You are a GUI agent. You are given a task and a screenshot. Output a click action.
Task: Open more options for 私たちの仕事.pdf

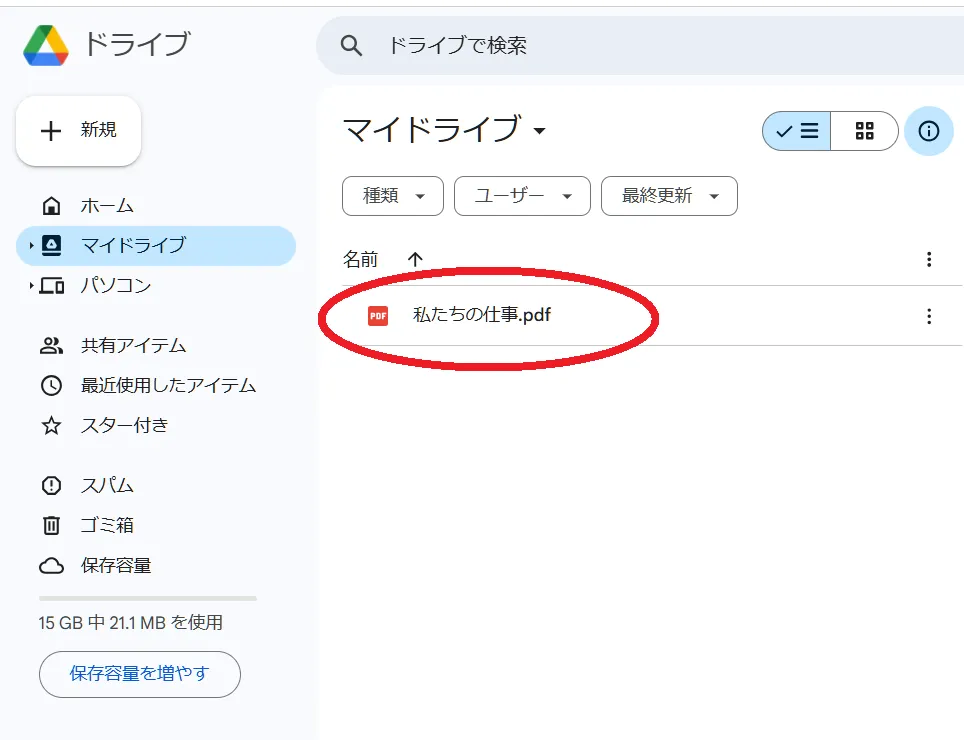click(x=929, y=316)
